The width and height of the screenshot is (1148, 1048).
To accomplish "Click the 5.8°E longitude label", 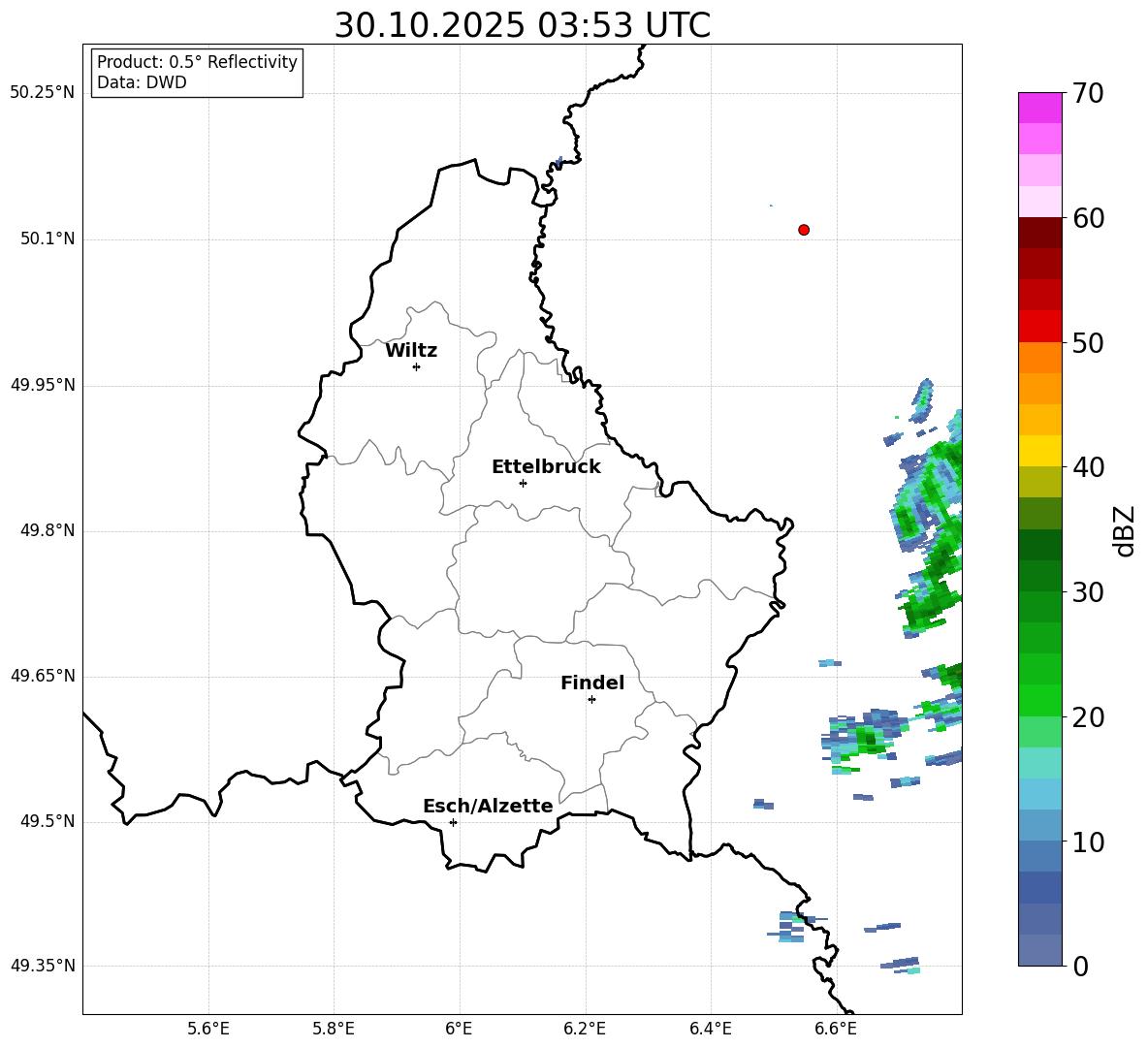I will click(x=334, y=1029).
